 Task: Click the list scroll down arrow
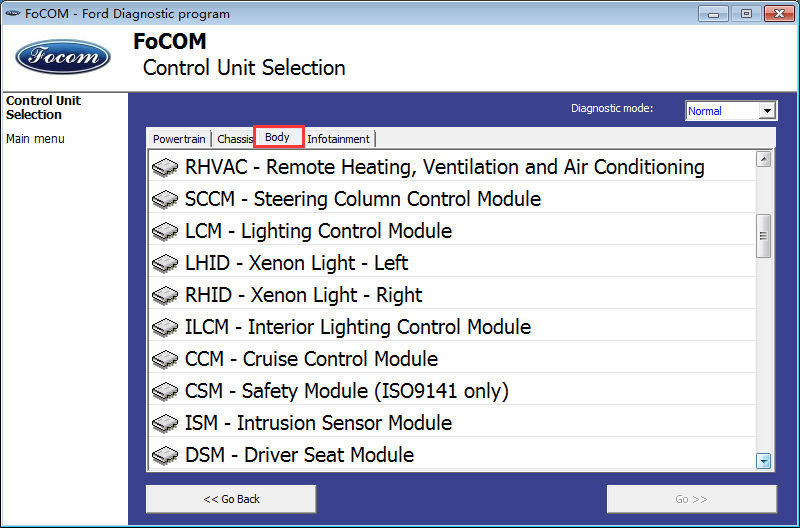pyautogui.click(x=763, y=461)
